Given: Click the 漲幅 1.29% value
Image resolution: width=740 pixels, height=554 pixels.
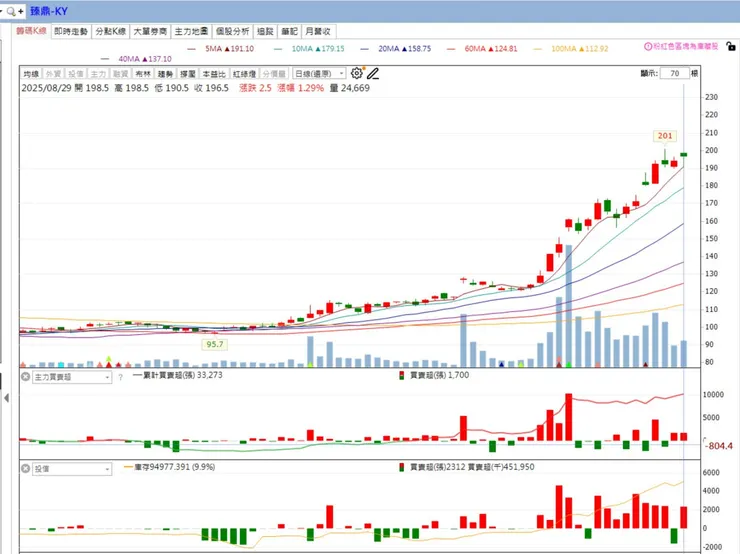Looking at the screenshot, I should point(301,88).
